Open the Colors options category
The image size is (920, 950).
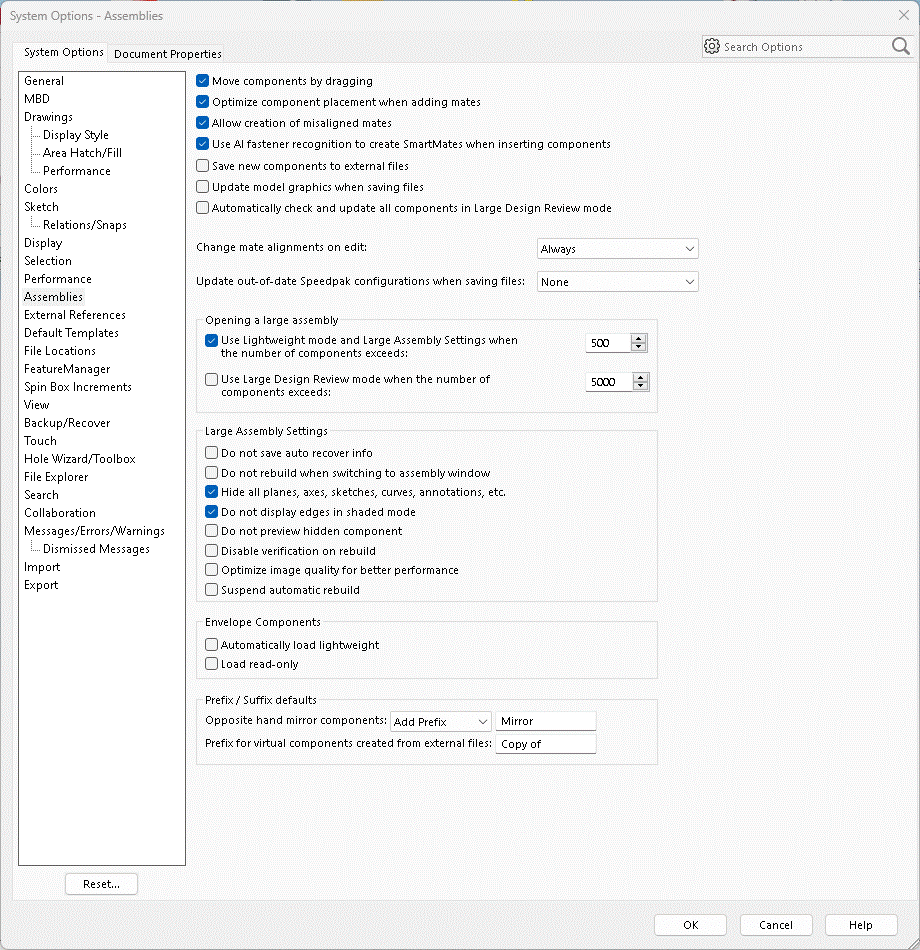pos(41,189)
